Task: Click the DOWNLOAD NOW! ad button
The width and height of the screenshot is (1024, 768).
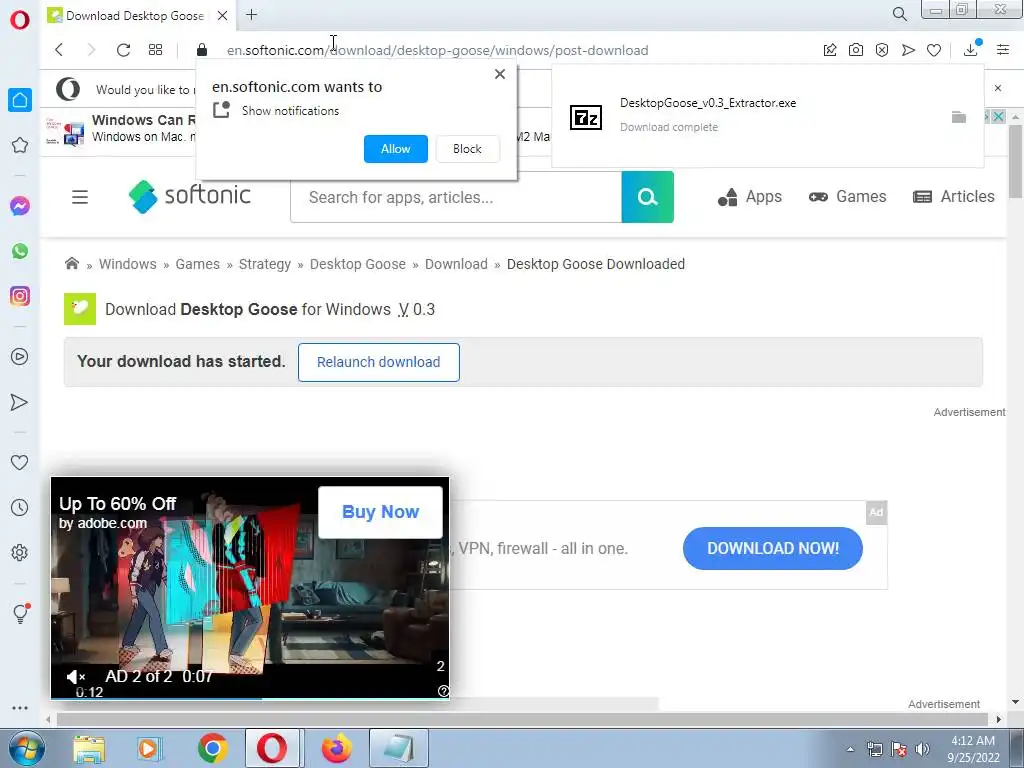Action: tap(773, 548)
